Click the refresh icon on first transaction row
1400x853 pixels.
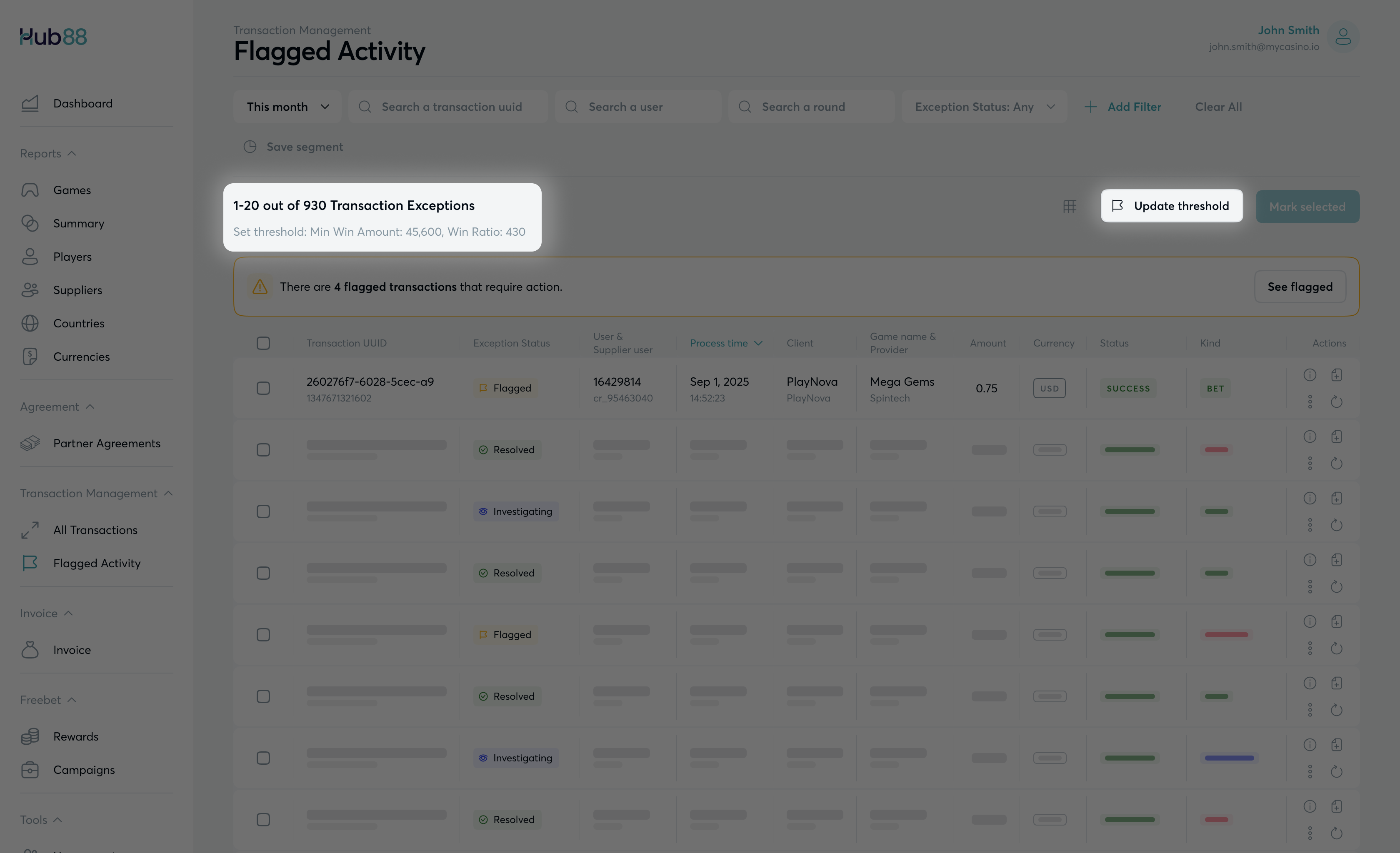pos(1336,402)
